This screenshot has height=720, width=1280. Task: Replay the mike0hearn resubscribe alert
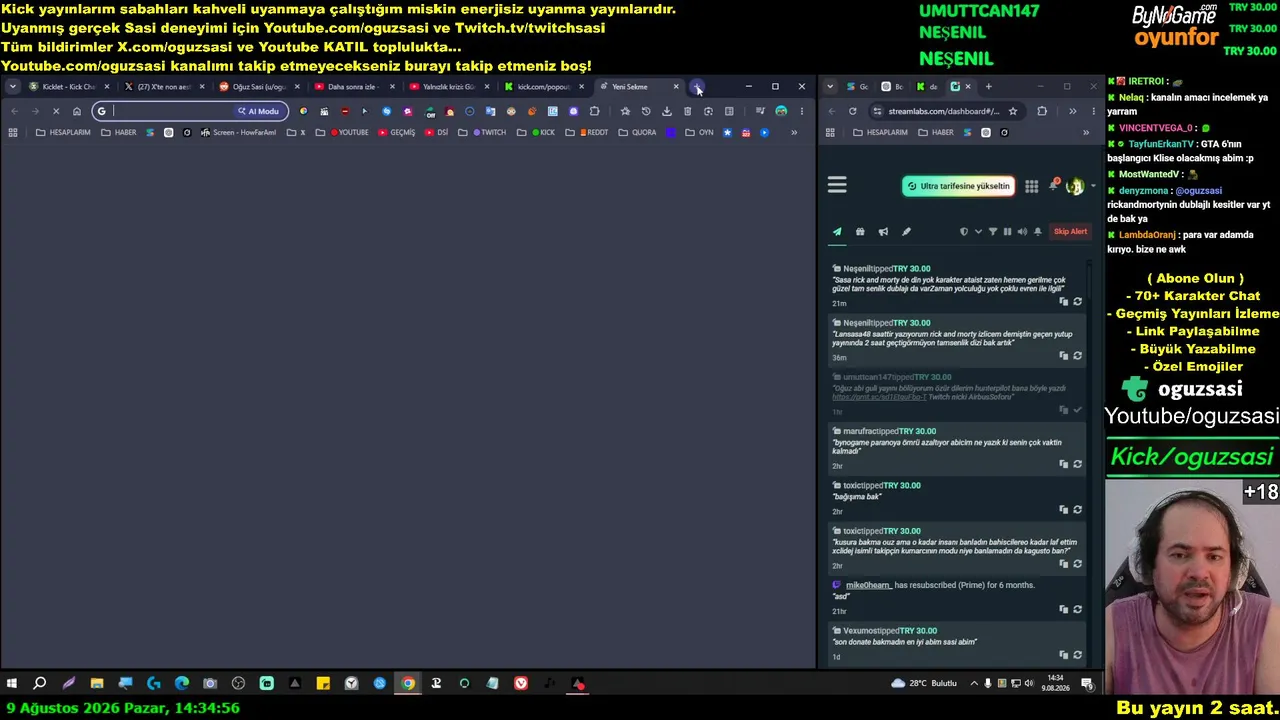(1077, 610)
